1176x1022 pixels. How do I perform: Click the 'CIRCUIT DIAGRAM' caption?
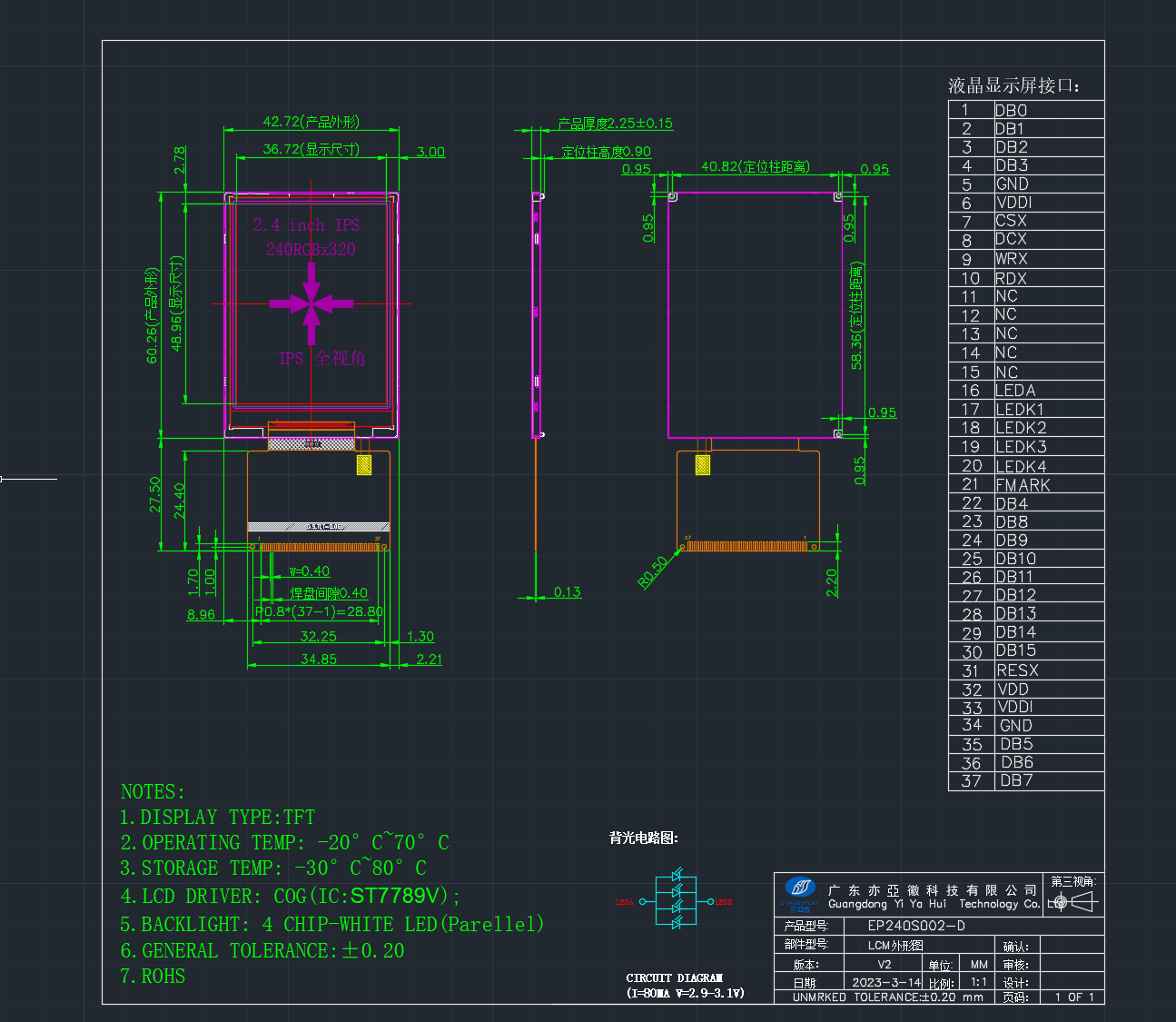click(x=675, y=978)
